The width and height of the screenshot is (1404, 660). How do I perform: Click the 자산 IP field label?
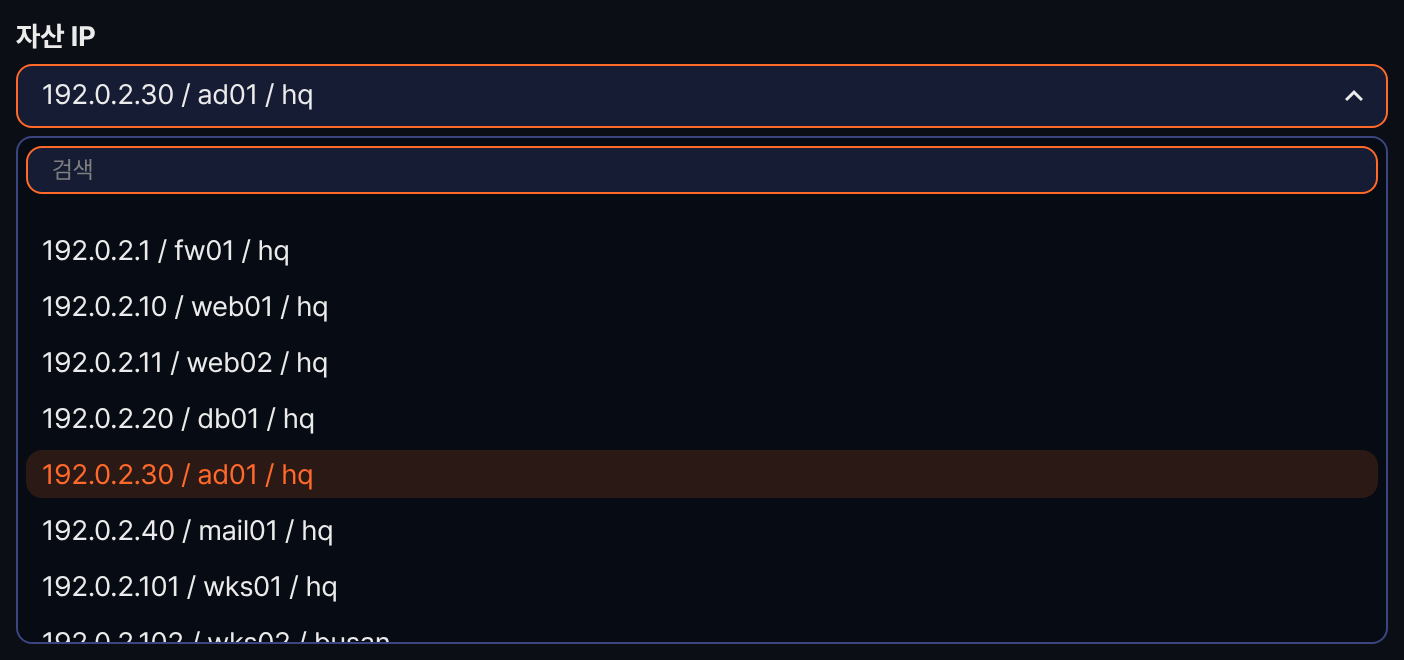click(56, 36)
